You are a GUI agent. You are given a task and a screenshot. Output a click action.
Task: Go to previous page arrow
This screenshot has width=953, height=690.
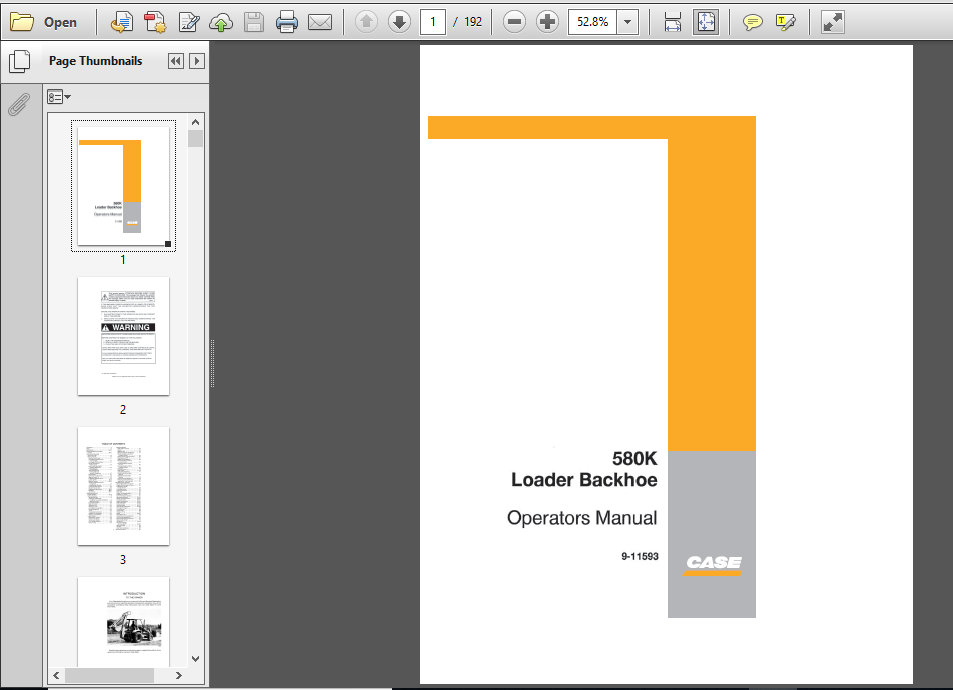pos(366,22)
